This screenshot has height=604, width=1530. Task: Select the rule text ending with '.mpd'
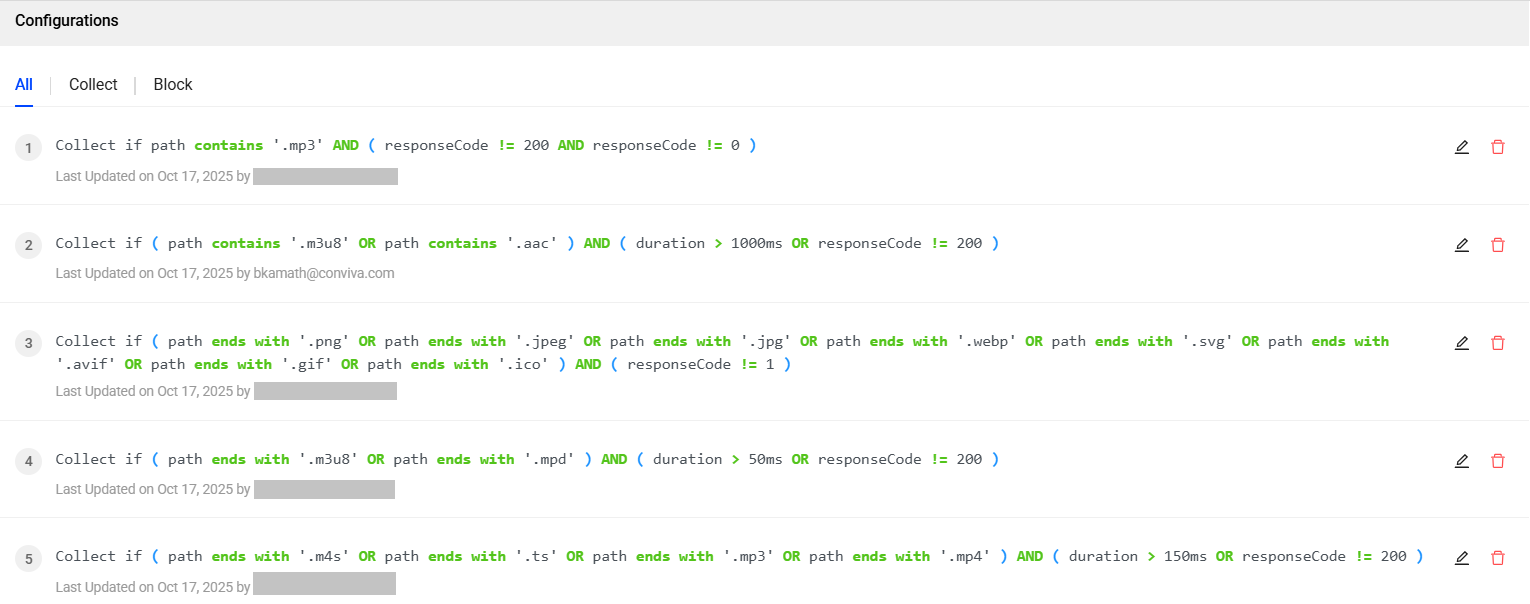[x=527, y=459]
